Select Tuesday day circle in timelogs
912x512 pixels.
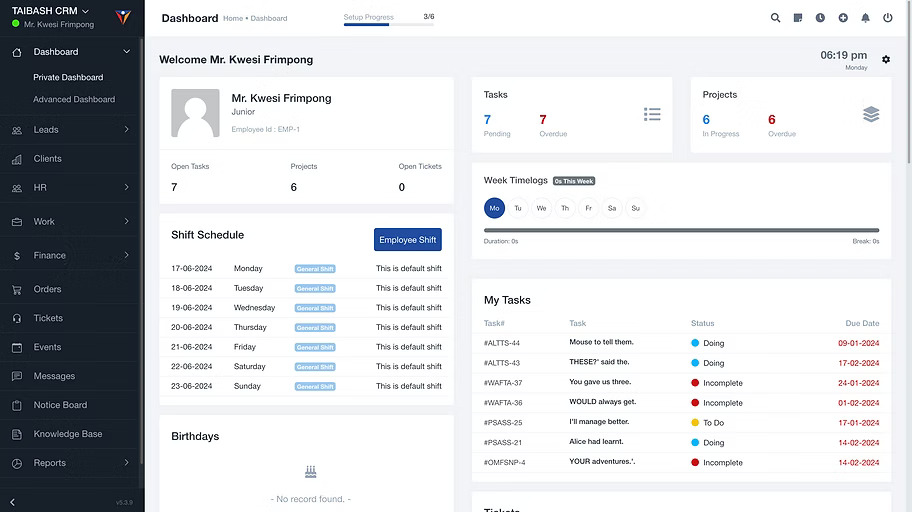[x=518, y=208]
